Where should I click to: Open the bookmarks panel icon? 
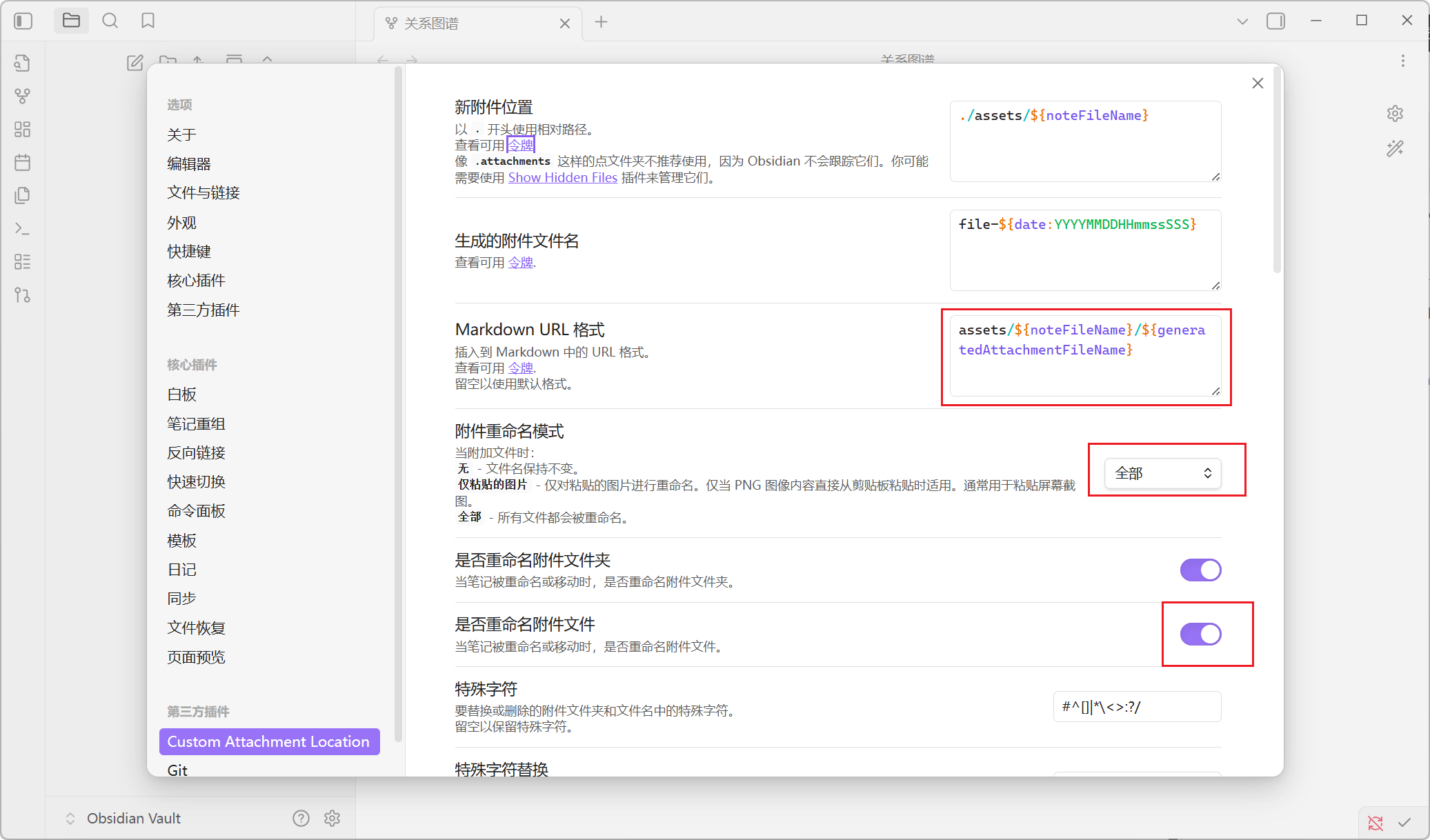point(148,21)
